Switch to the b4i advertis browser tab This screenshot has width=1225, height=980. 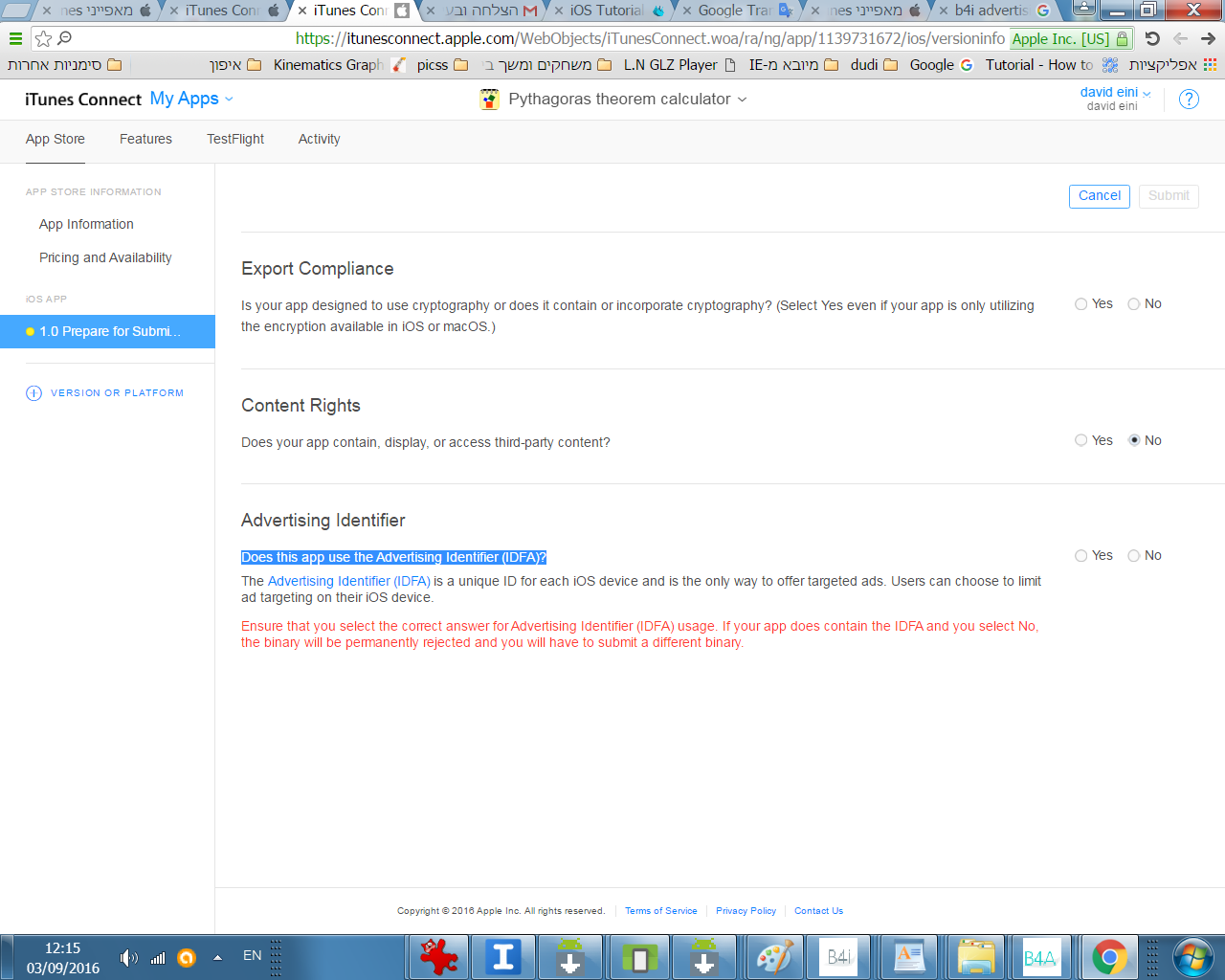pyautogui.click(x=993, y=11)
